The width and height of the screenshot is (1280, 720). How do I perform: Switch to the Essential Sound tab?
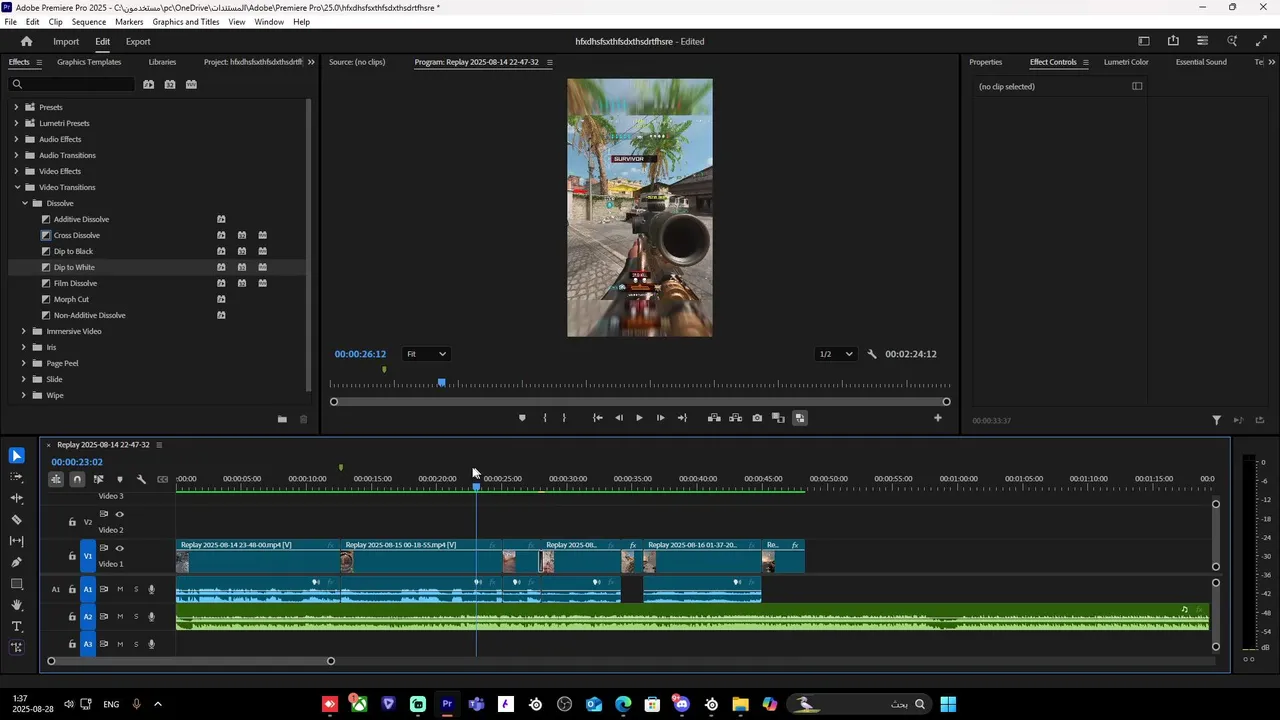(x=1201, y=62)
